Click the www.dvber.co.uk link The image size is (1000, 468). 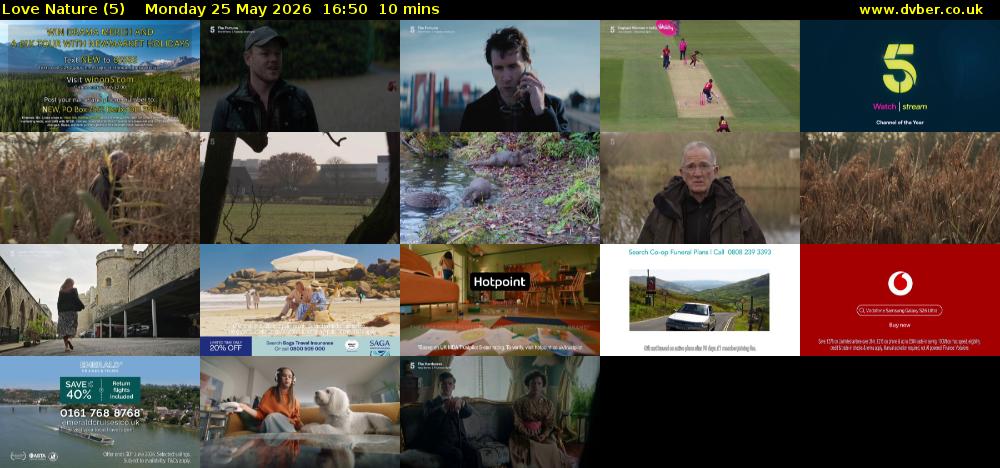(x=921, y=10)
